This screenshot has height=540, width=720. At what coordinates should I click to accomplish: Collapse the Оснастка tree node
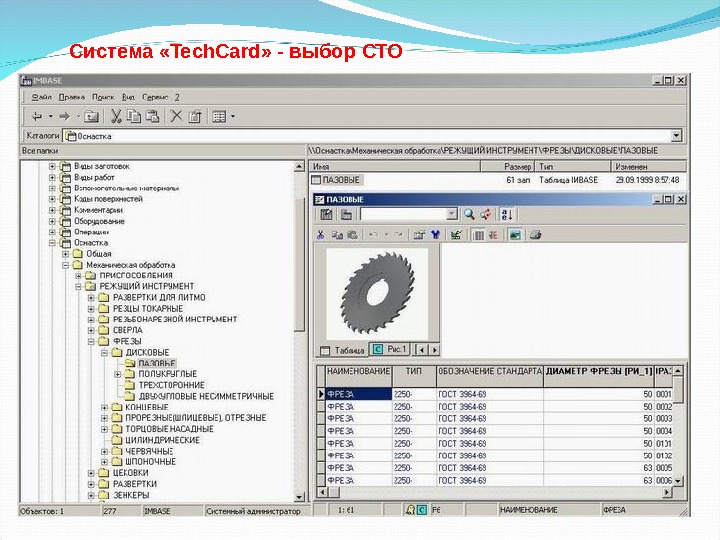(x=52, y=243)
